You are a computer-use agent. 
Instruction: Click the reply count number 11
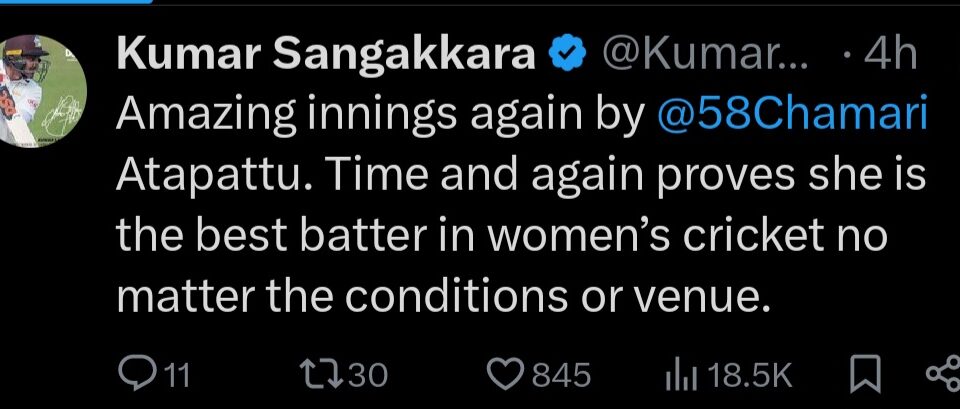point(176,375)
